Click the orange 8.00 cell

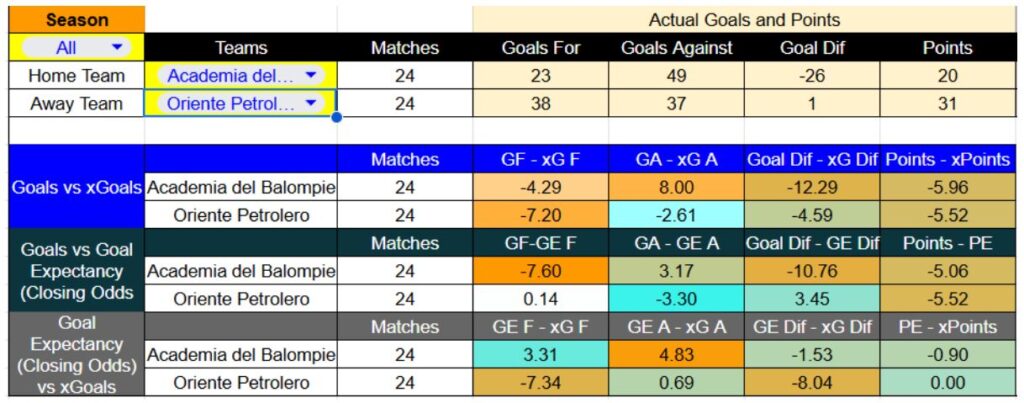[x=676, y=187]
